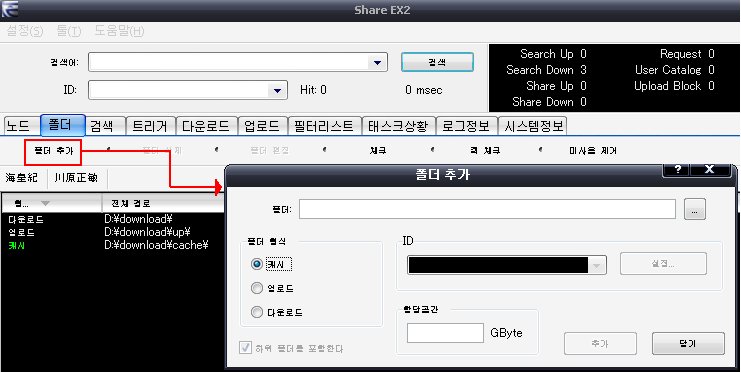Screen dimensions: 741x372
Task: Select the 폴더 tab
Action: 63,125
